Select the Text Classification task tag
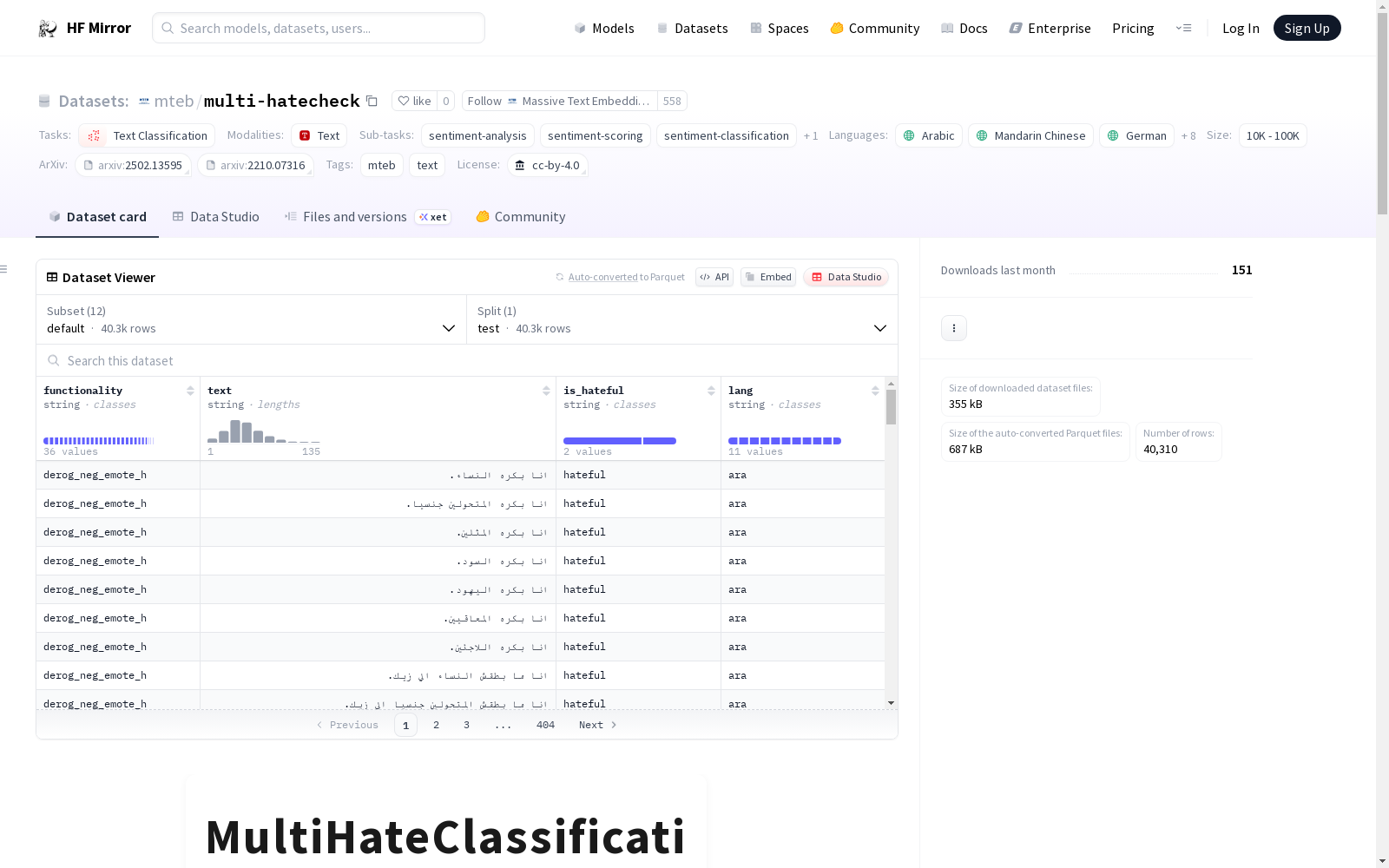Viewport: 1389px width, 868px height. coord(147,135)
